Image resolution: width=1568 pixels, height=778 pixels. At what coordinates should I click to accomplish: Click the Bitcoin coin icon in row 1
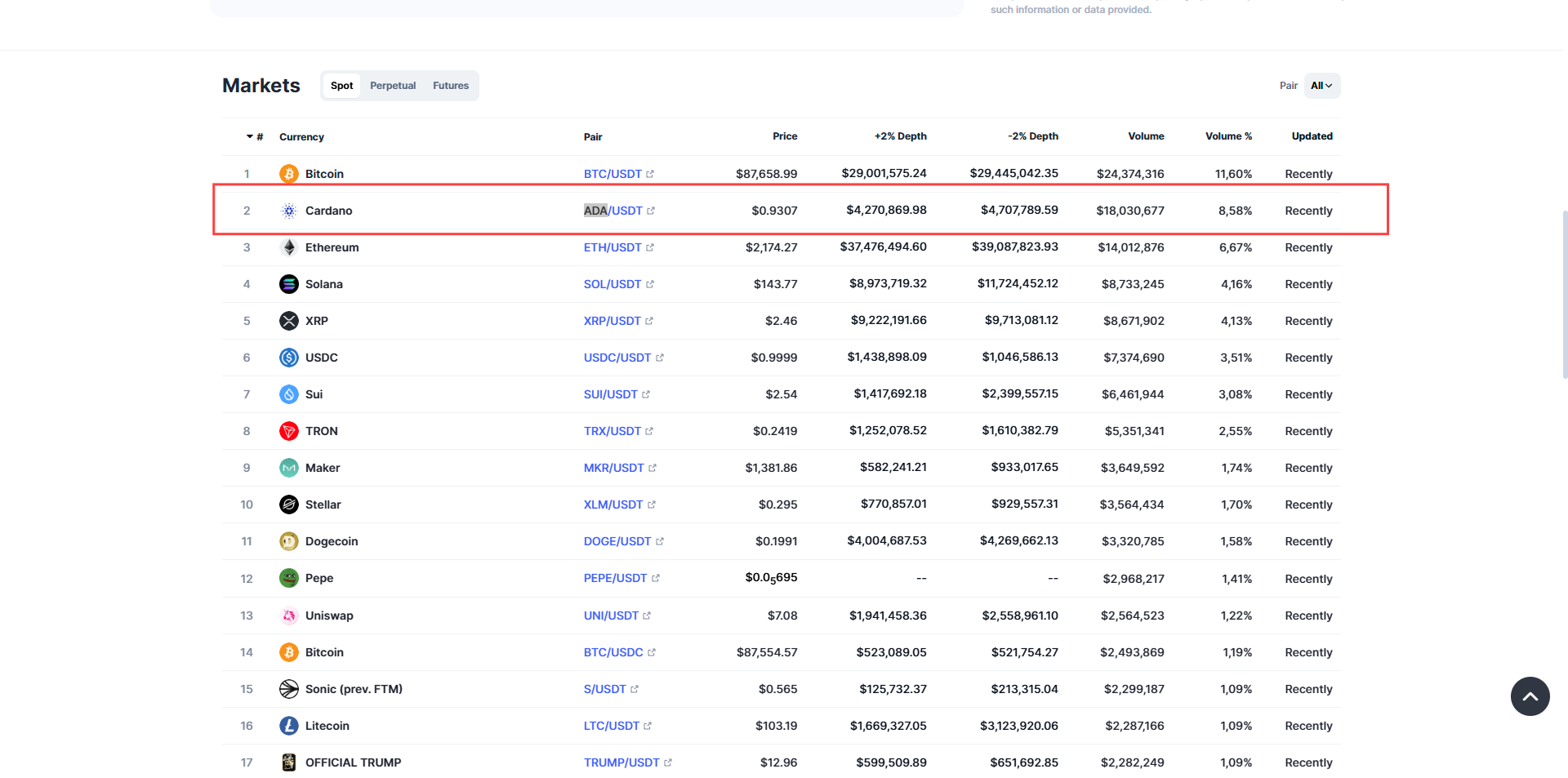click(x=289, y=174)
